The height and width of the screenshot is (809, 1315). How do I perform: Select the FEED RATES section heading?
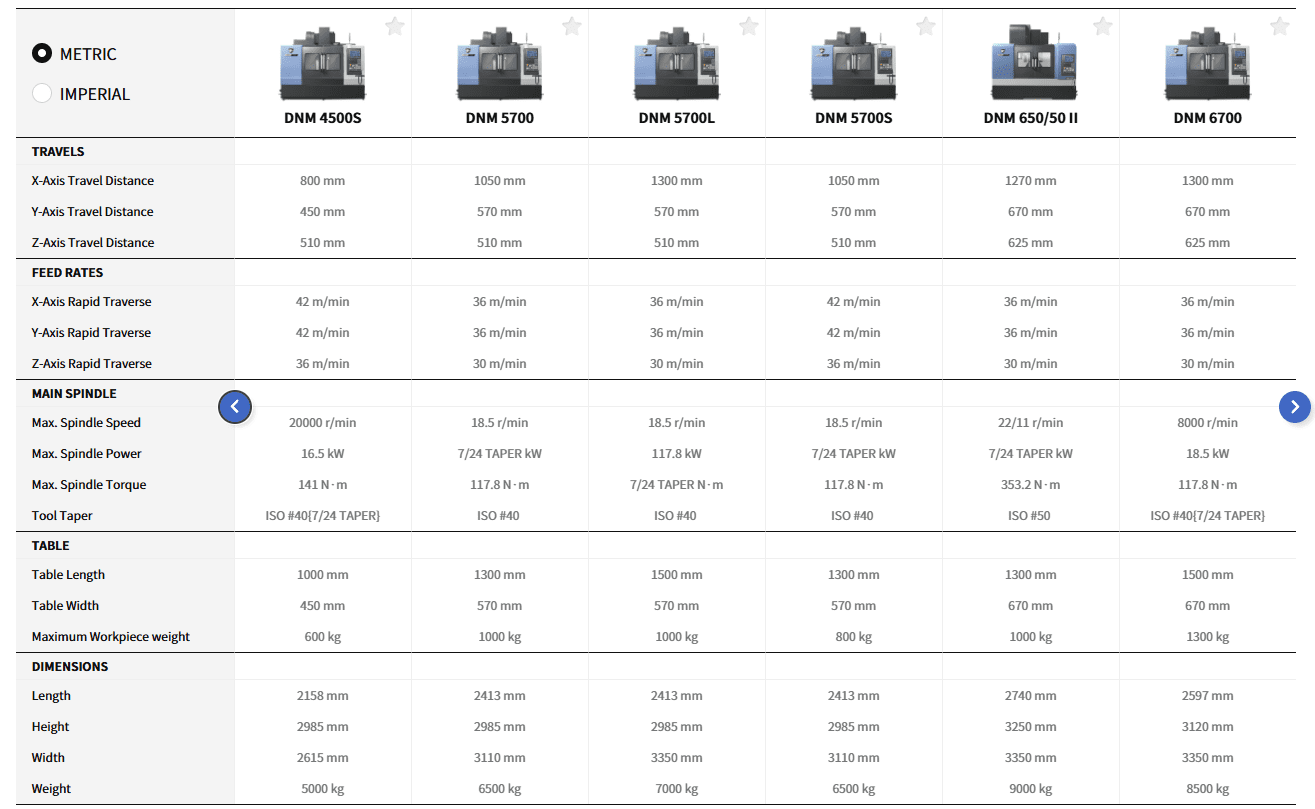[67, 273]
